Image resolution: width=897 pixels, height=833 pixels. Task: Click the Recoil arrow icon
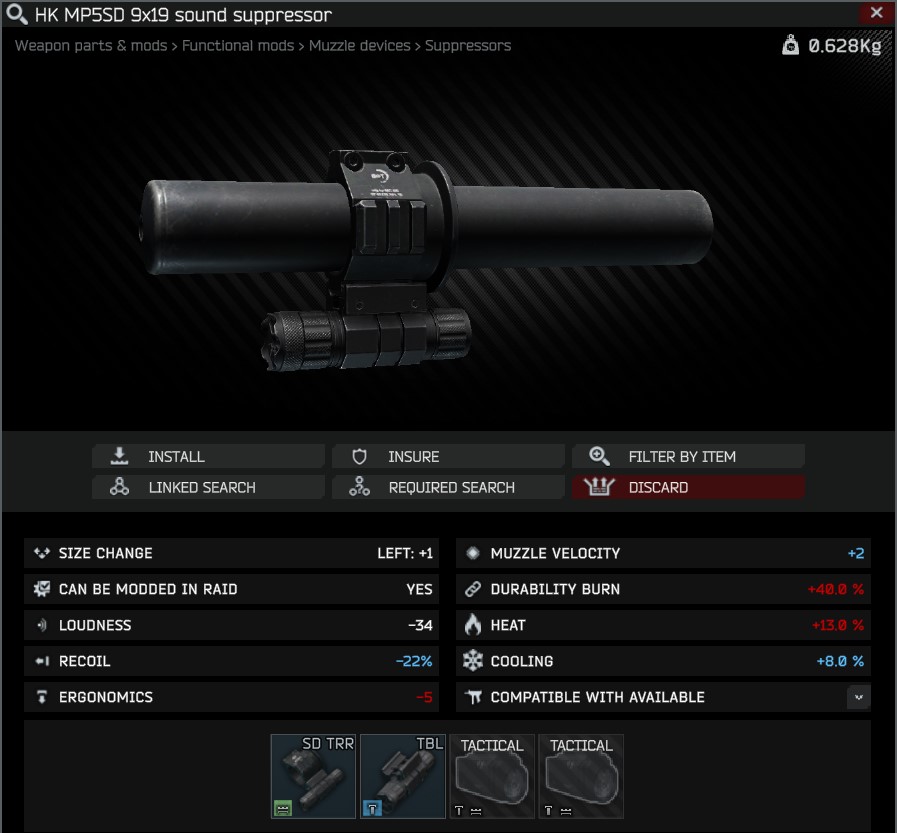42,661
